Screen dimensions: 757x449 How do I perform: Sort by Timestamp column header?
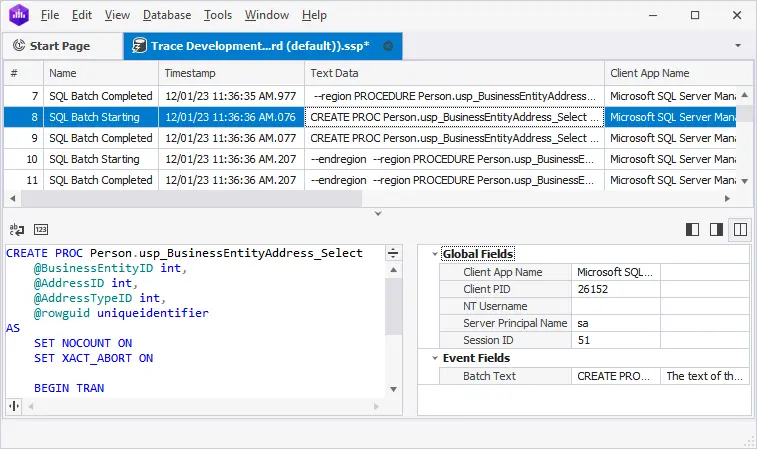click(x=230, y=73)
